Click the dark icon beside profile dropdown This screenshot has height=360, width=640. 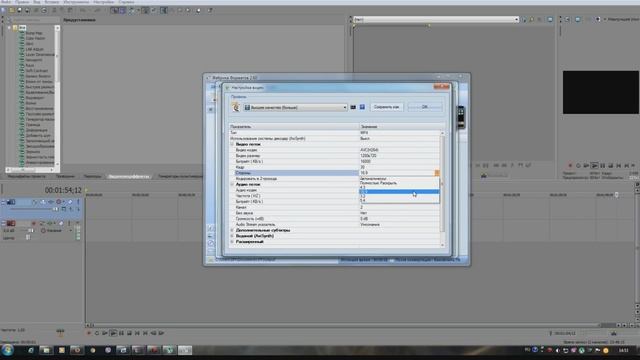[353, 107]
